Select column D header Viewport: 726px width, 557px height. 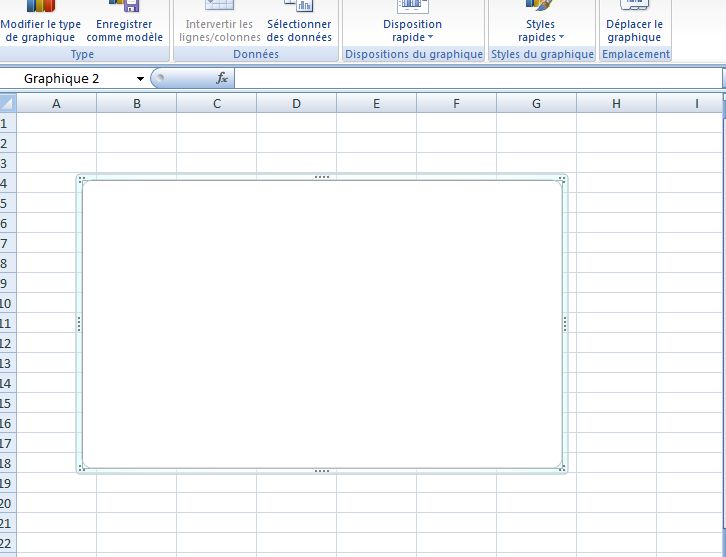click(297, 103)
